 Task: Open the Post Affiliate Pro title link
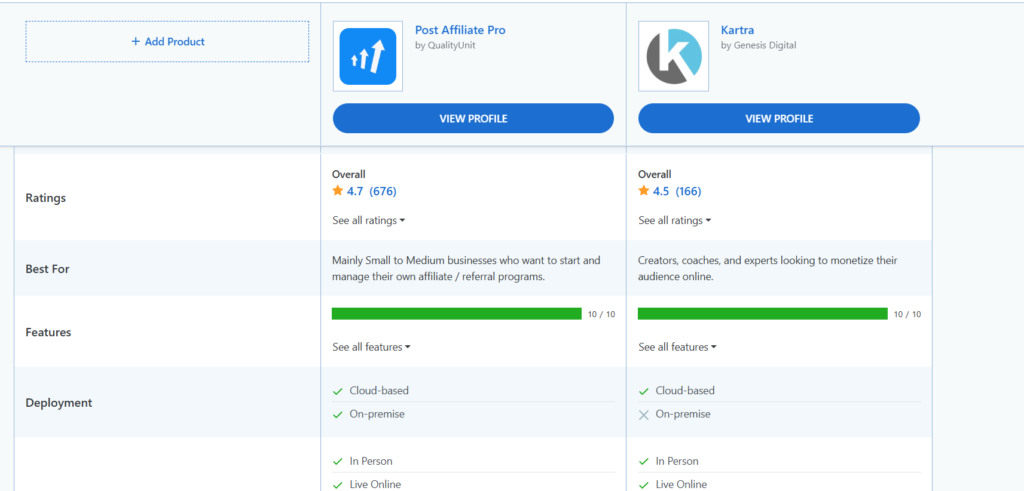click(x=460, y=30)
